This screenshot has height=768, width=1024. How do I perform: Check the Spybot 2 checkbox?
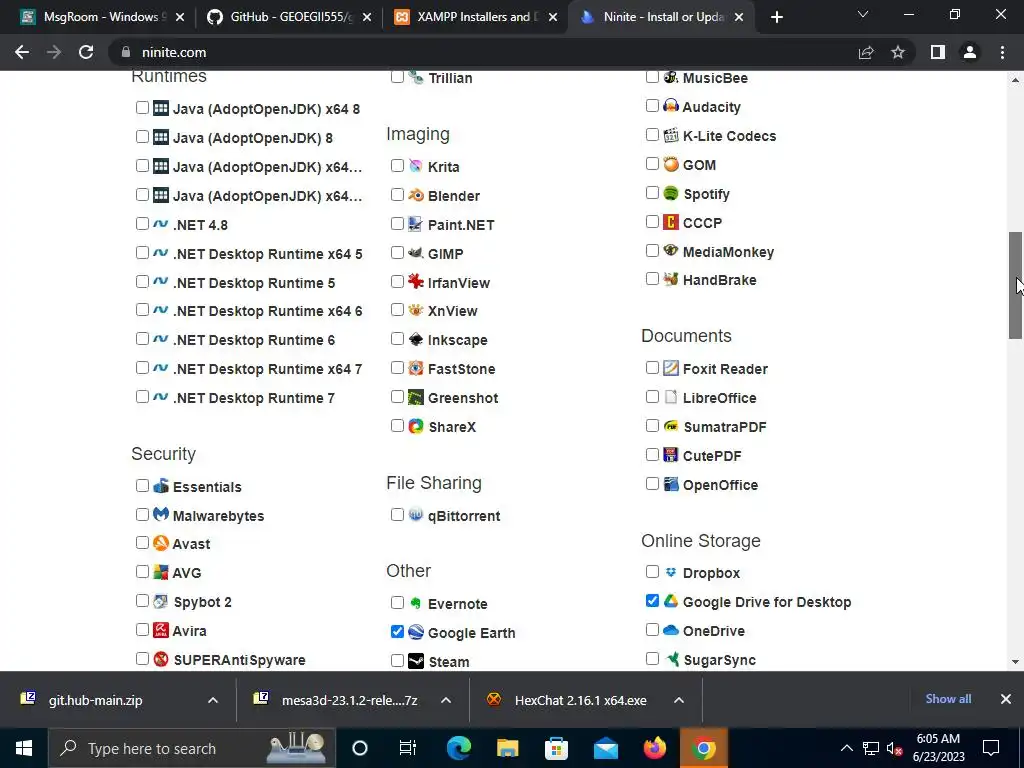[142, 601]
